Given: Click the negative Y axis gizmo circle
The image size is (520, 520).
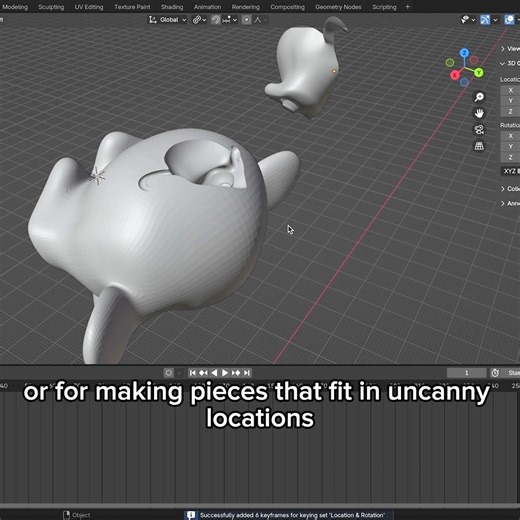Looking at the screenshot, I should point(450,62).
